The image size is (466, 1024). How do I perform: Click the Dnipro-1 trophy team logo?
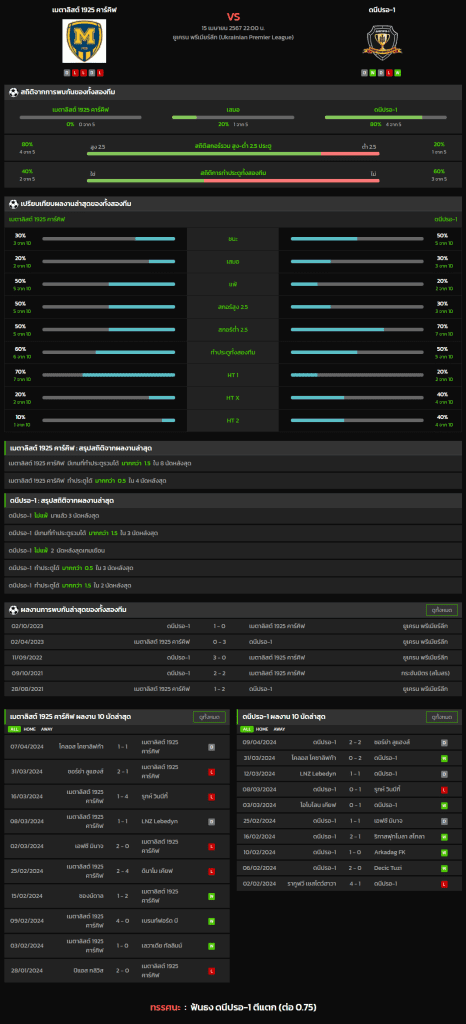[x=382, y=41]
